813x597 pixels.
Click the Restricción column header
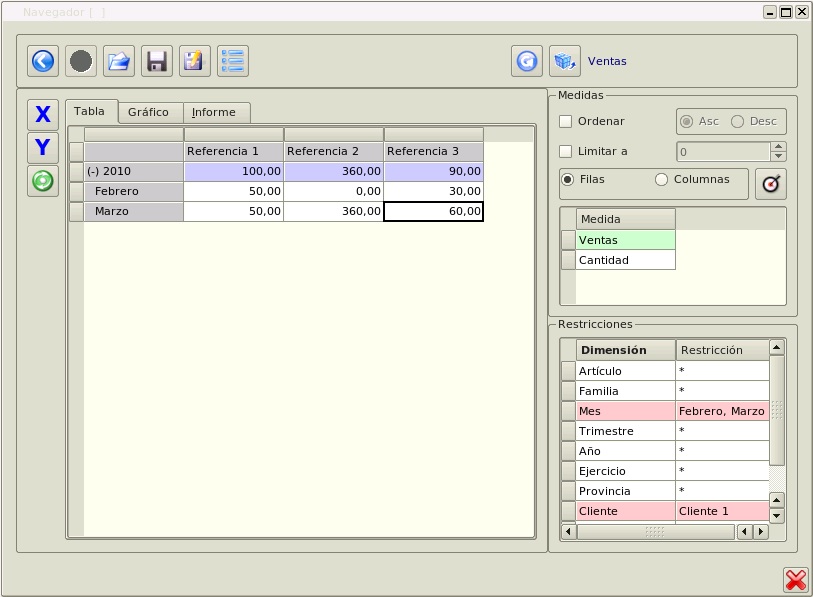tap(722, 350)
